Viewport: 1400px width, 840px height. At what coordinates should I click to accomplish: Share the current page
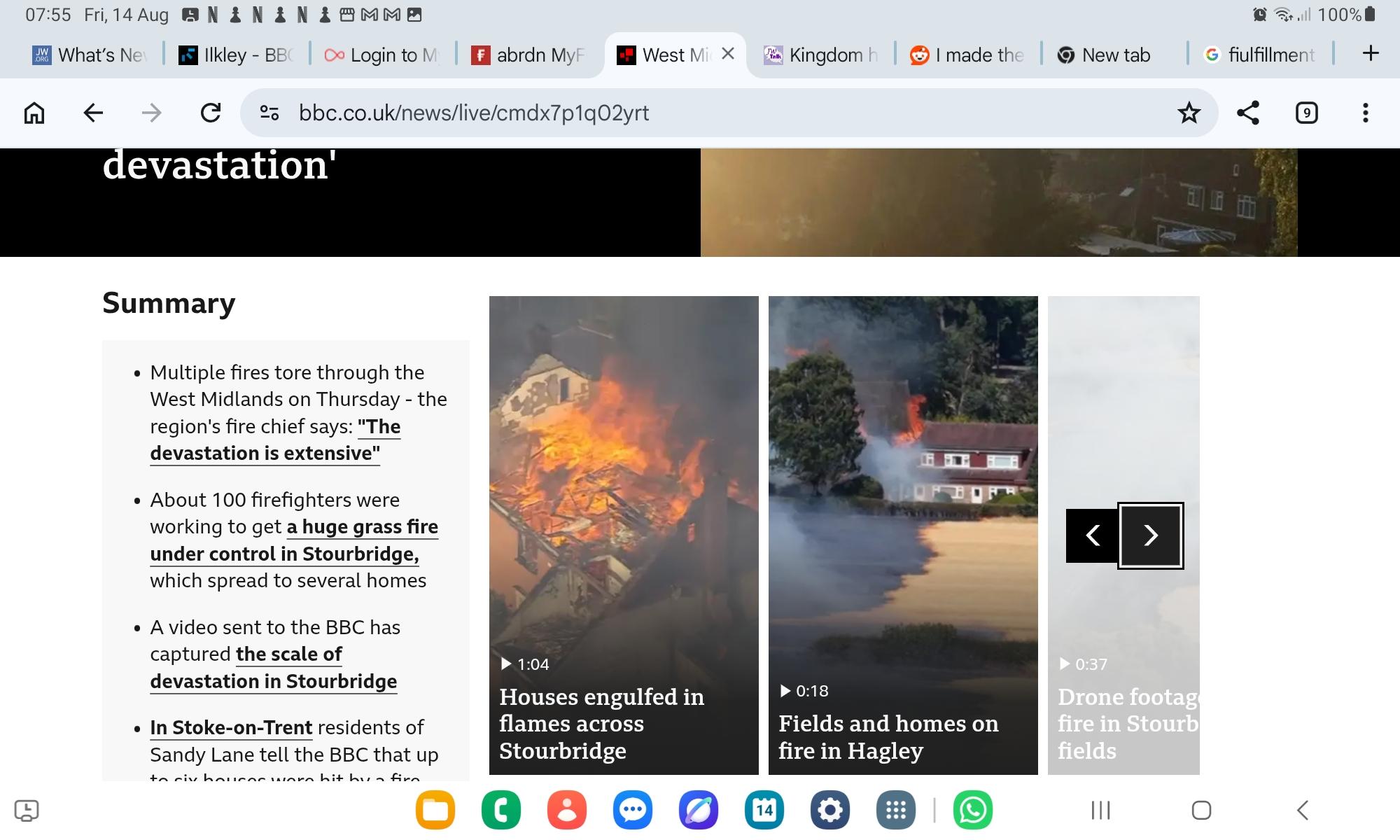pyautogui.click(x=1248, y=113)
